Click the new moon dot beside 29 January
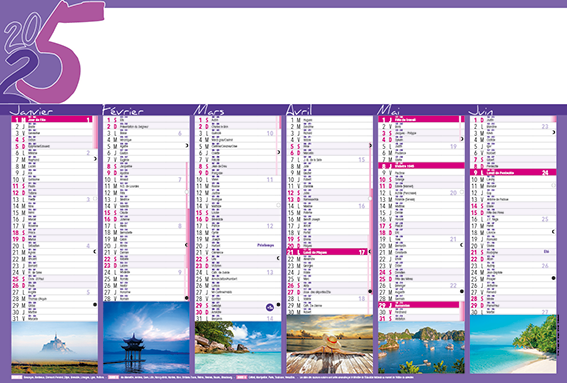Screen dimensions: 567x383 pyautogui.click(x=95, y=305)
